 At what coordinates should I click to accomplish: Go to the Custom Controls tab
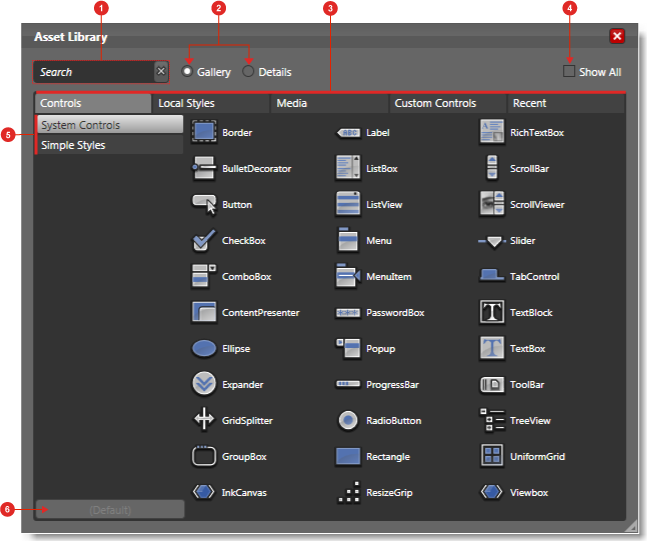(447, 103)
